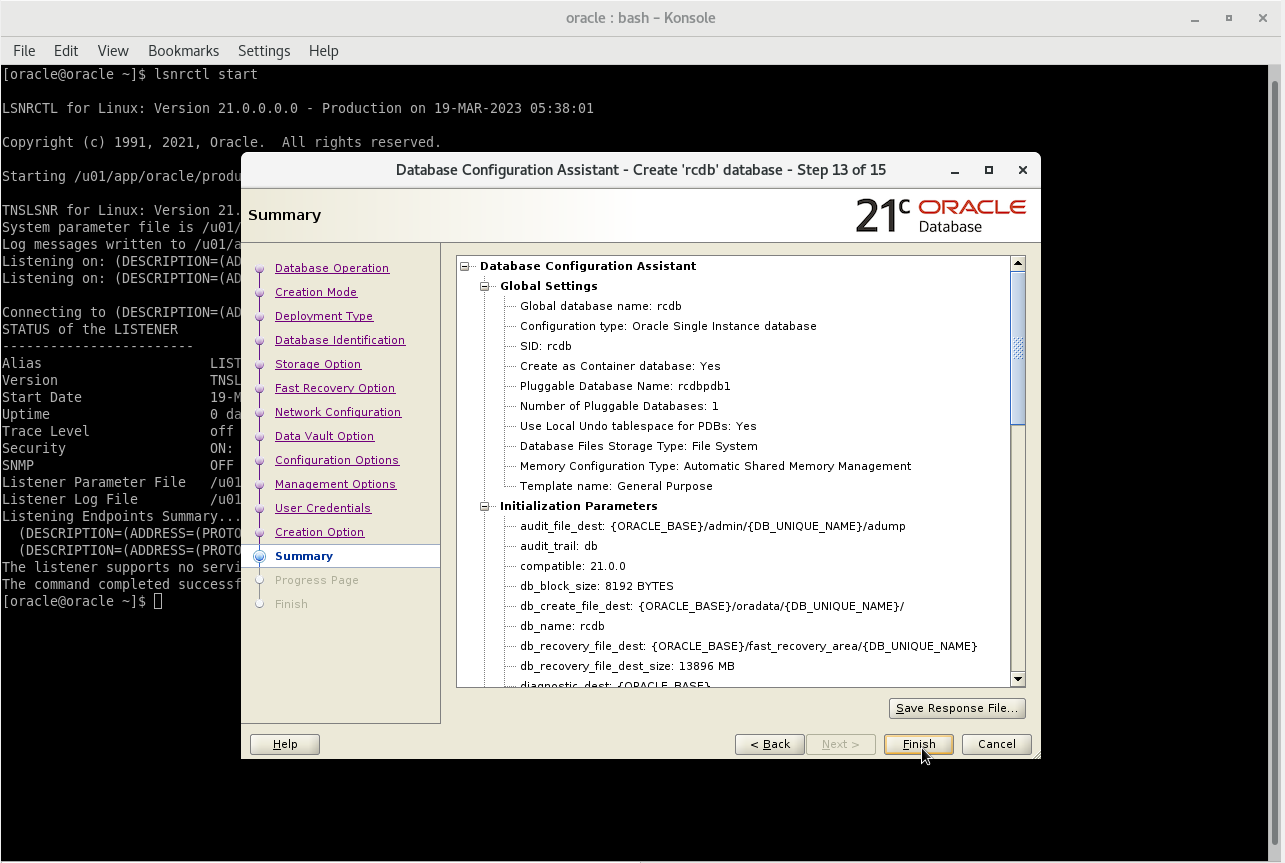The image size is (1285, 863).
Task: Open the Konsole File menu
Action: [x=24, y=51]
